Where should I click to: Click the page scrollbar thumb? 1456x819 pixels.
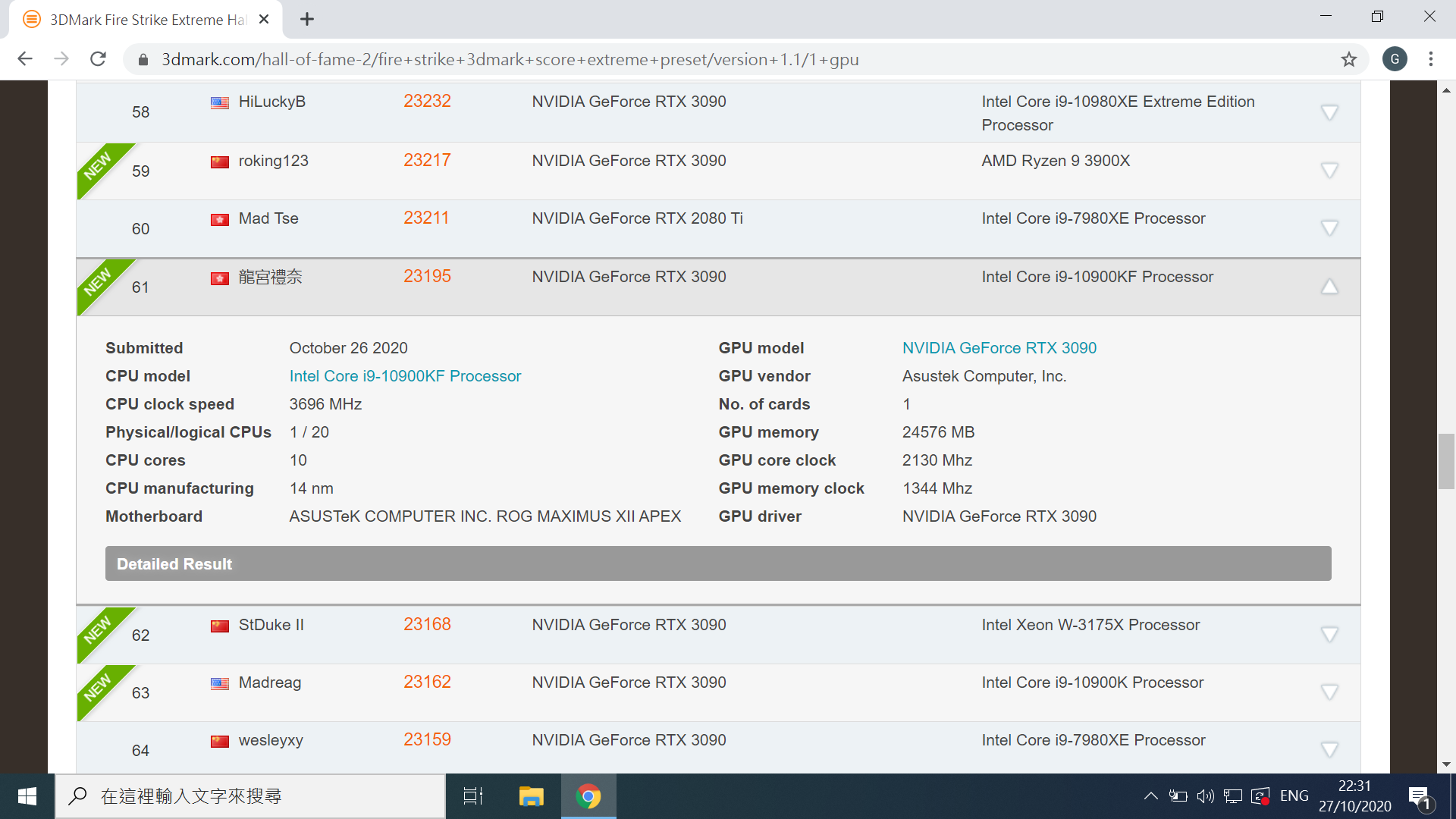coord(1446,461)
